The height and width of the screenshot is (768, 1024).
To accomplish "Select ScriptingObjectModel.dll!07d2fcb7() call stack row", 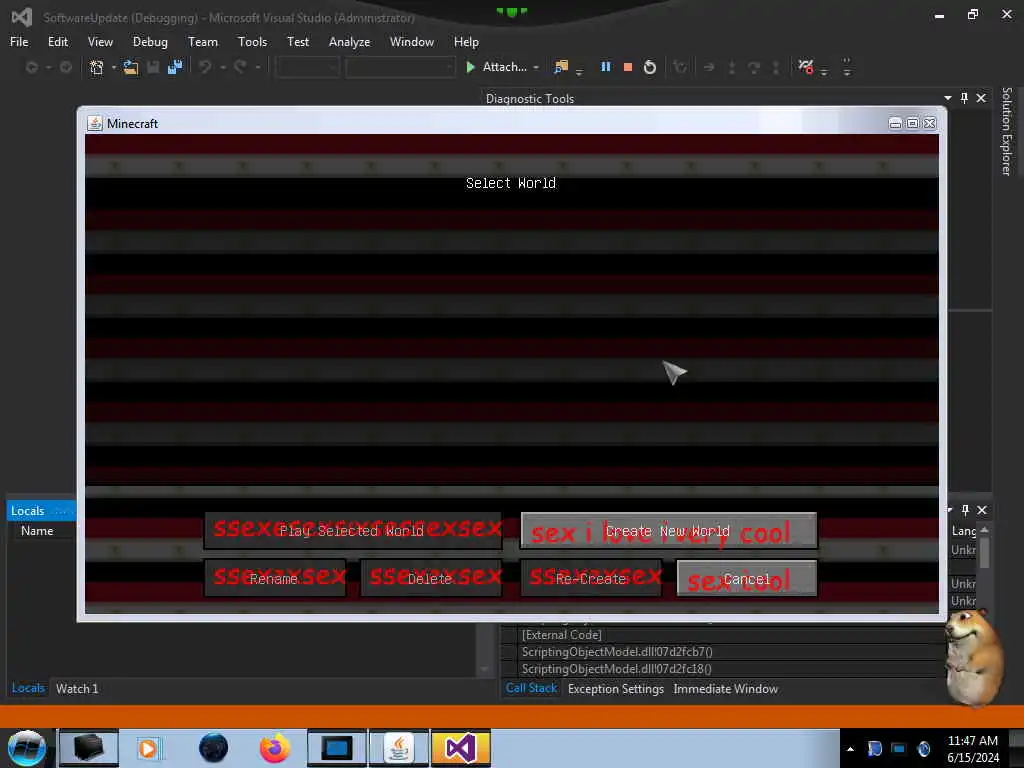I will [x=617, y=652].
